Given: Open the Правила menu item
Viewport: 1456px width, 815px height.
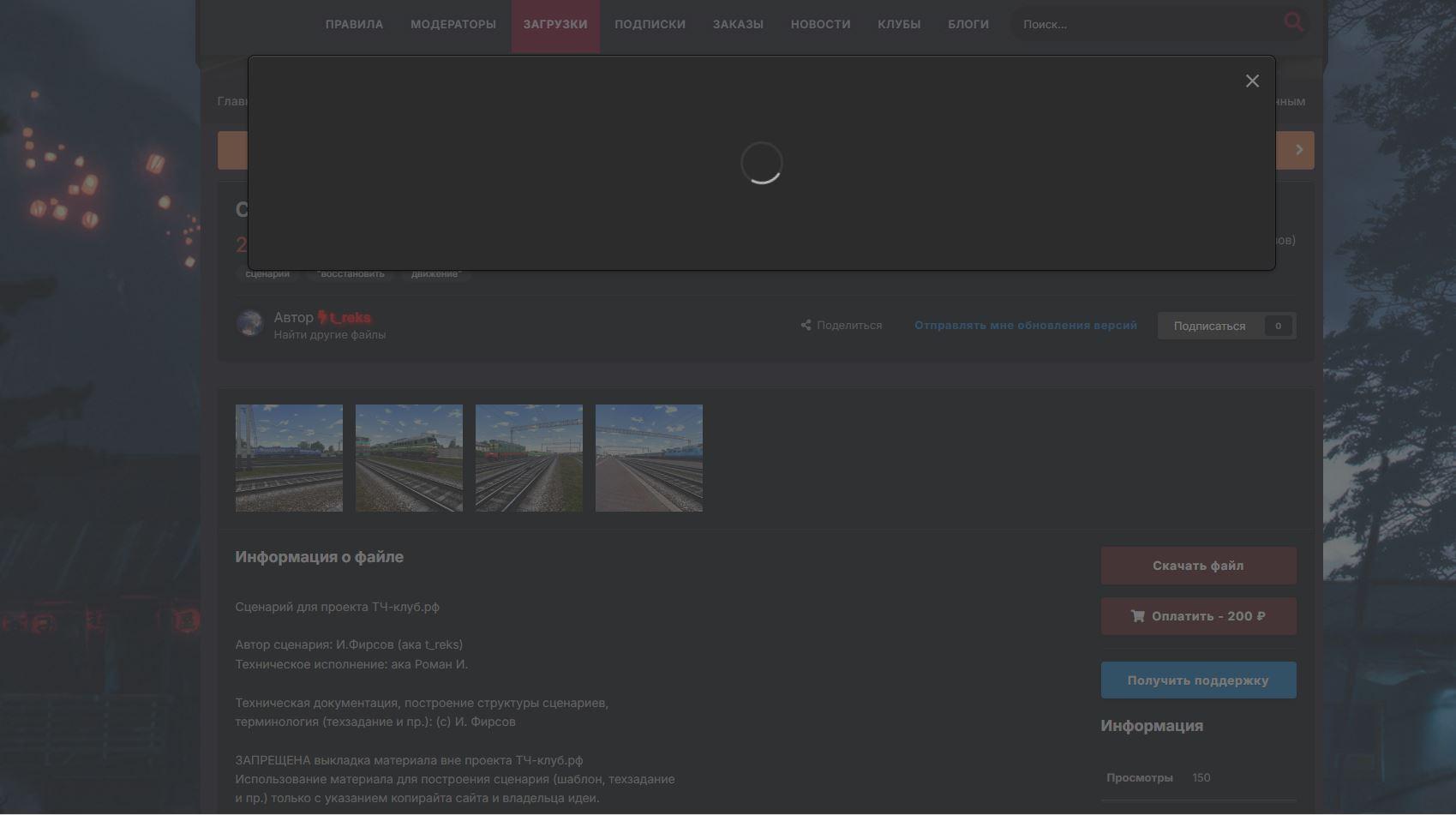Looking at the screenshot, I should [354, 25].
